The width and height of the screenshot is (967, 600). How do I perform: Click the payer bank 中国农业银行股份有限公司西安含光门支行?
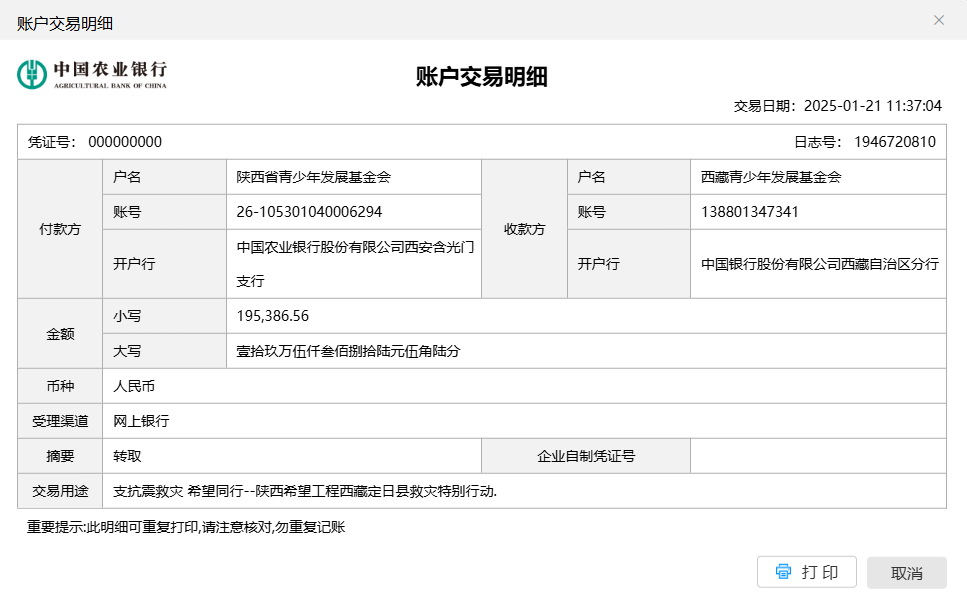pos(355,264)
